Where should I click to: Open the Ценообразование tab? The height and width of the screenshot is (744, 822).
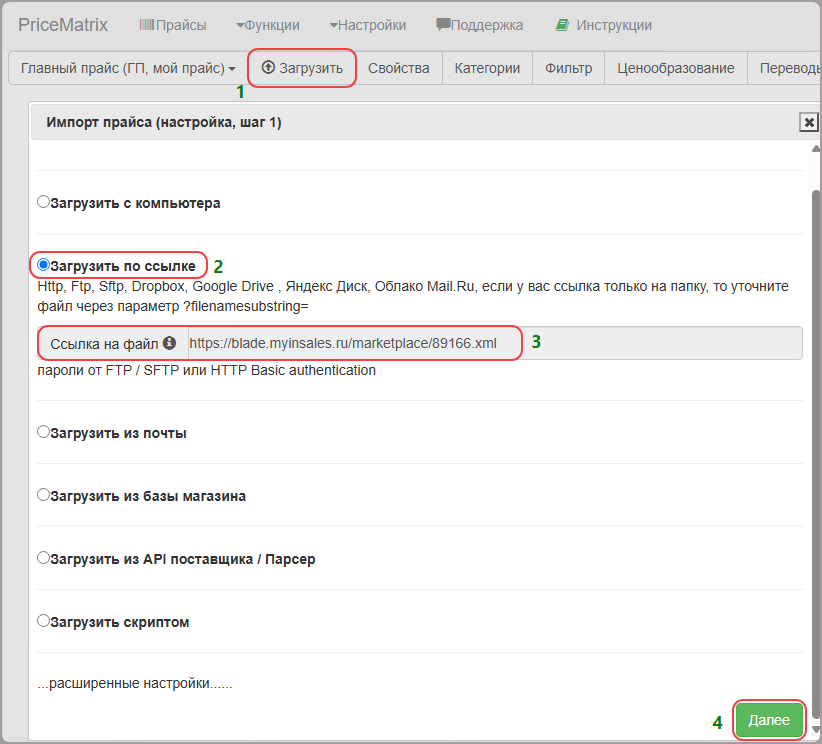[676, 68]
